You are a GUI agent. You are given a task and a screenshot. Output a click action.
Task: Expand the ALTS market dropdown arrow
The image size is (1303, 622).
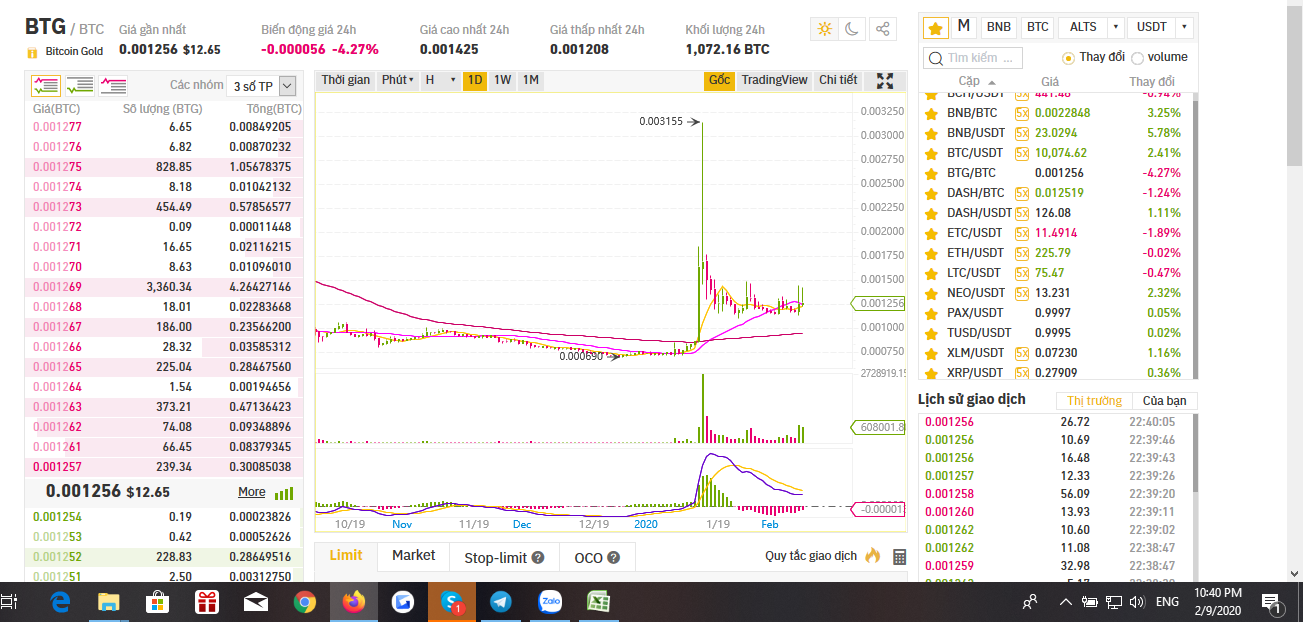[1116, 27]
